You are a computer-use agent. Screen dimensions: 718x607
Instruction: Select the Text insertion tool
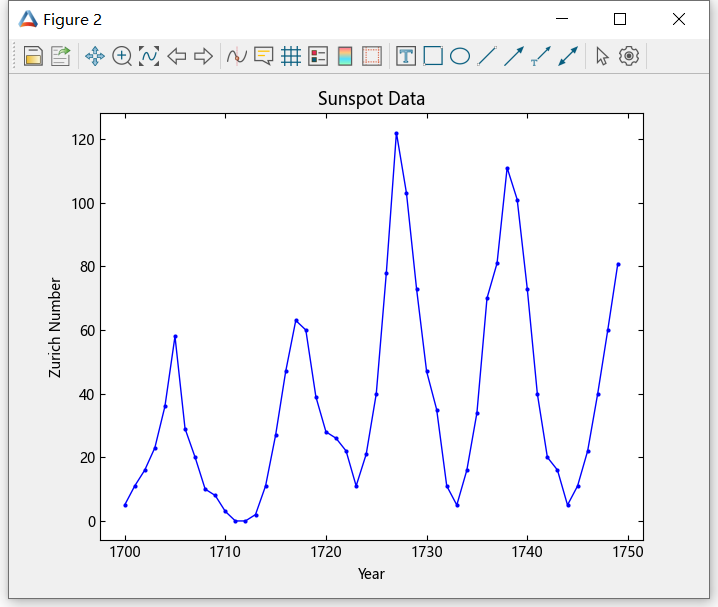click(x=406, y=56)
